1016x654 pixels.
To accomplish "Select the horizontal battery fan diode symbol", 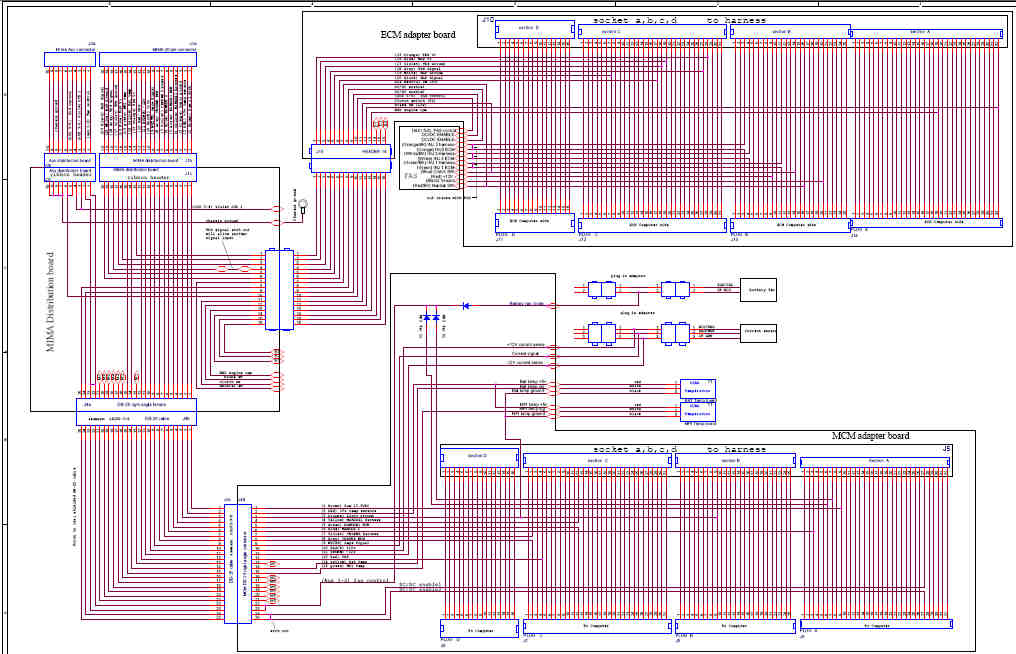I will (465, 305).
